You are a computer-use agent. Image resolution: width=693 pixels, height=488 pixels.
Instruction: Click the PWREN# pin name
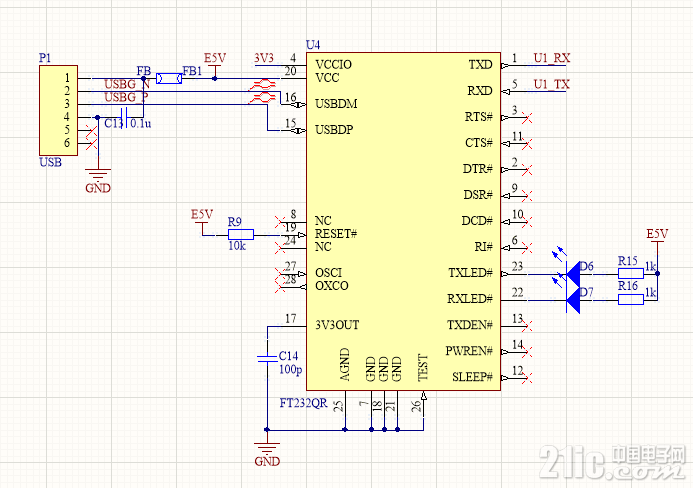coord(469,351)
